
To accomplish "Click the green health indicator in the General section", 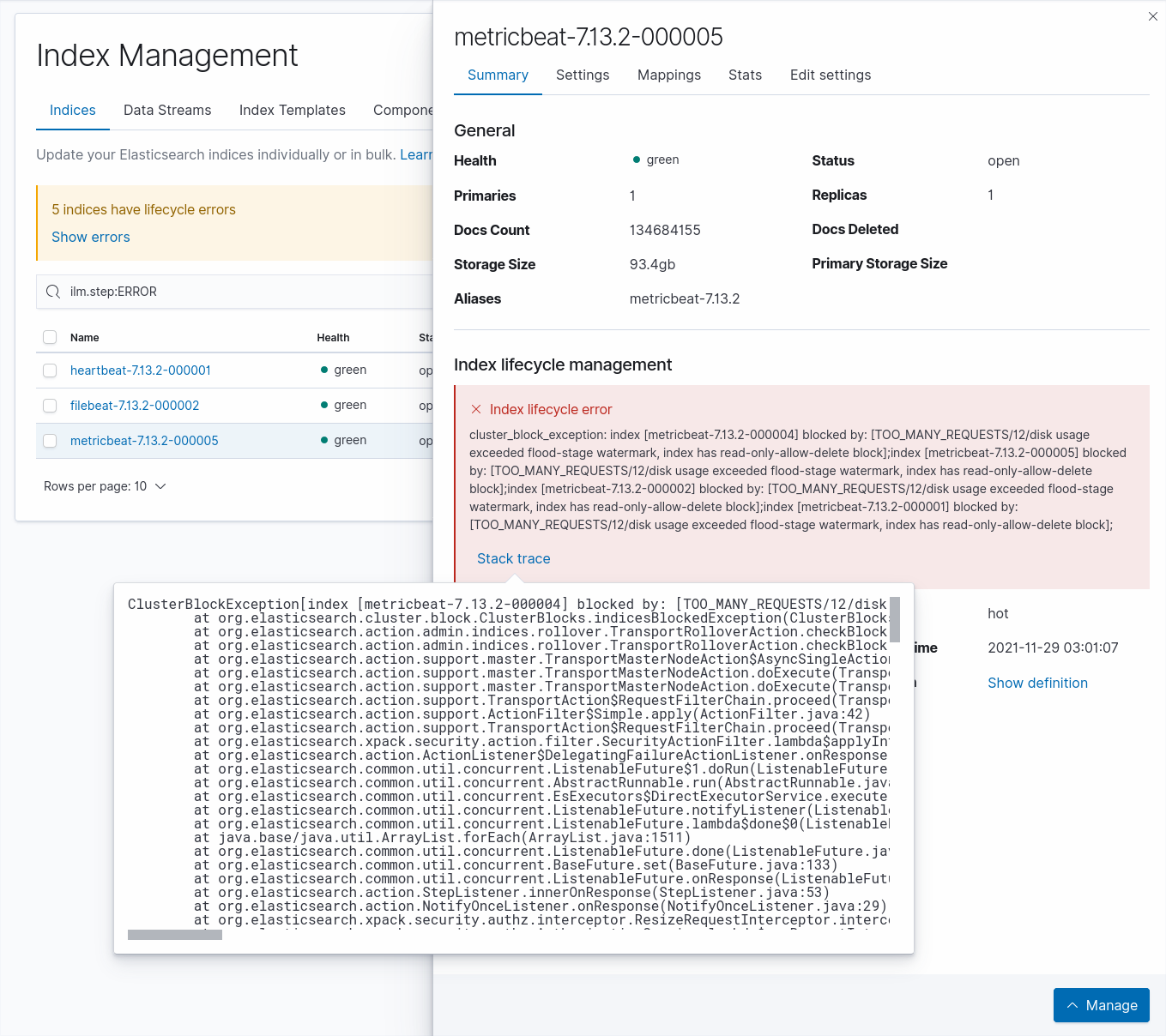I will tap(636, 160).
